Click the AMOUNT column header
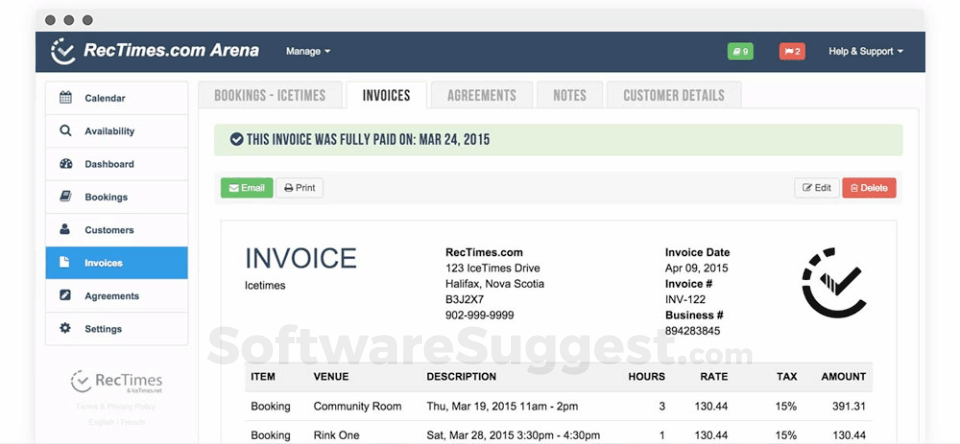This screenshot has width=960, height=444. click(x=843, y=377)
